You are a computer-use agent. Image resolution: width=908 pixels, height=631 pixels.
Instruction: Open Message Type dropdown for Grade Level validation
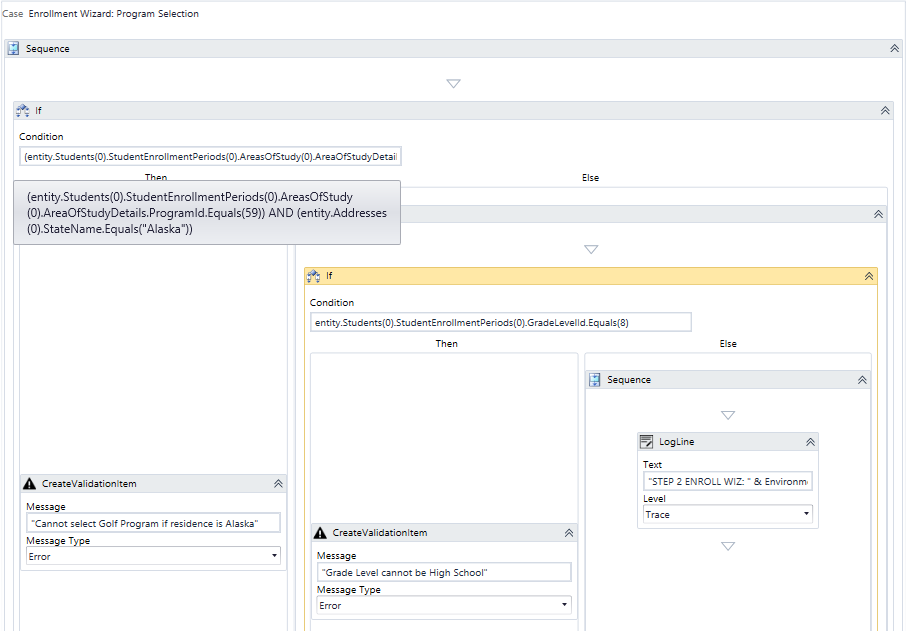coord(564,604)
